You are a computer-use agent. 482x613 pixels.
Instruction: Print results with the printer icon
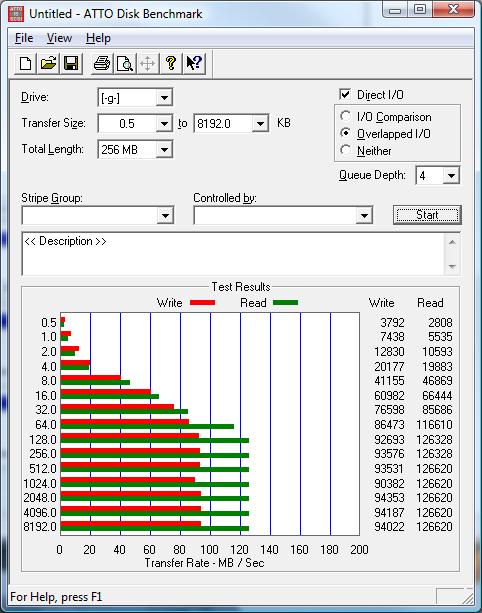(102, 63)
